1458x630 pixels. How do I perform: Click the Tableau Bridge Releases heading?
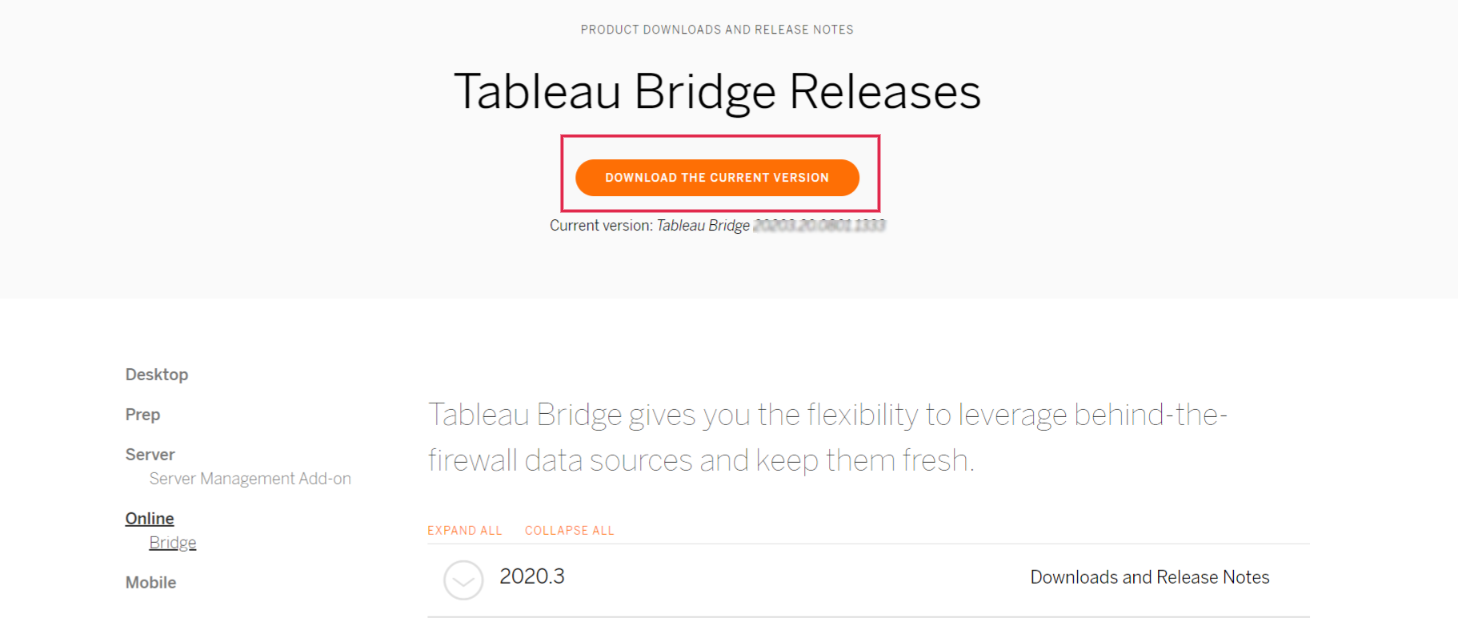pyautogui.click(x=717, y=91)
